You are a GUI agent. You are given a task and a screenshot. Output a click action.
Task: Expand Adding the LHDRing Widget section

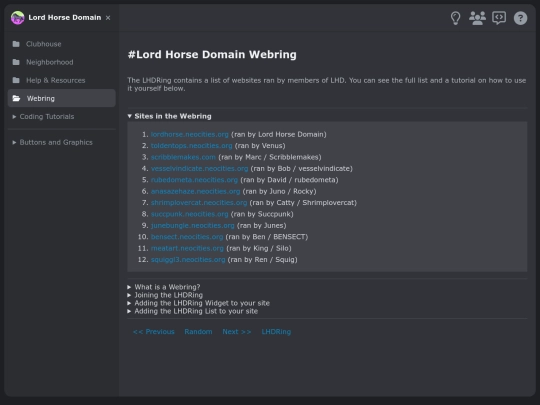(x=198, y=303)
